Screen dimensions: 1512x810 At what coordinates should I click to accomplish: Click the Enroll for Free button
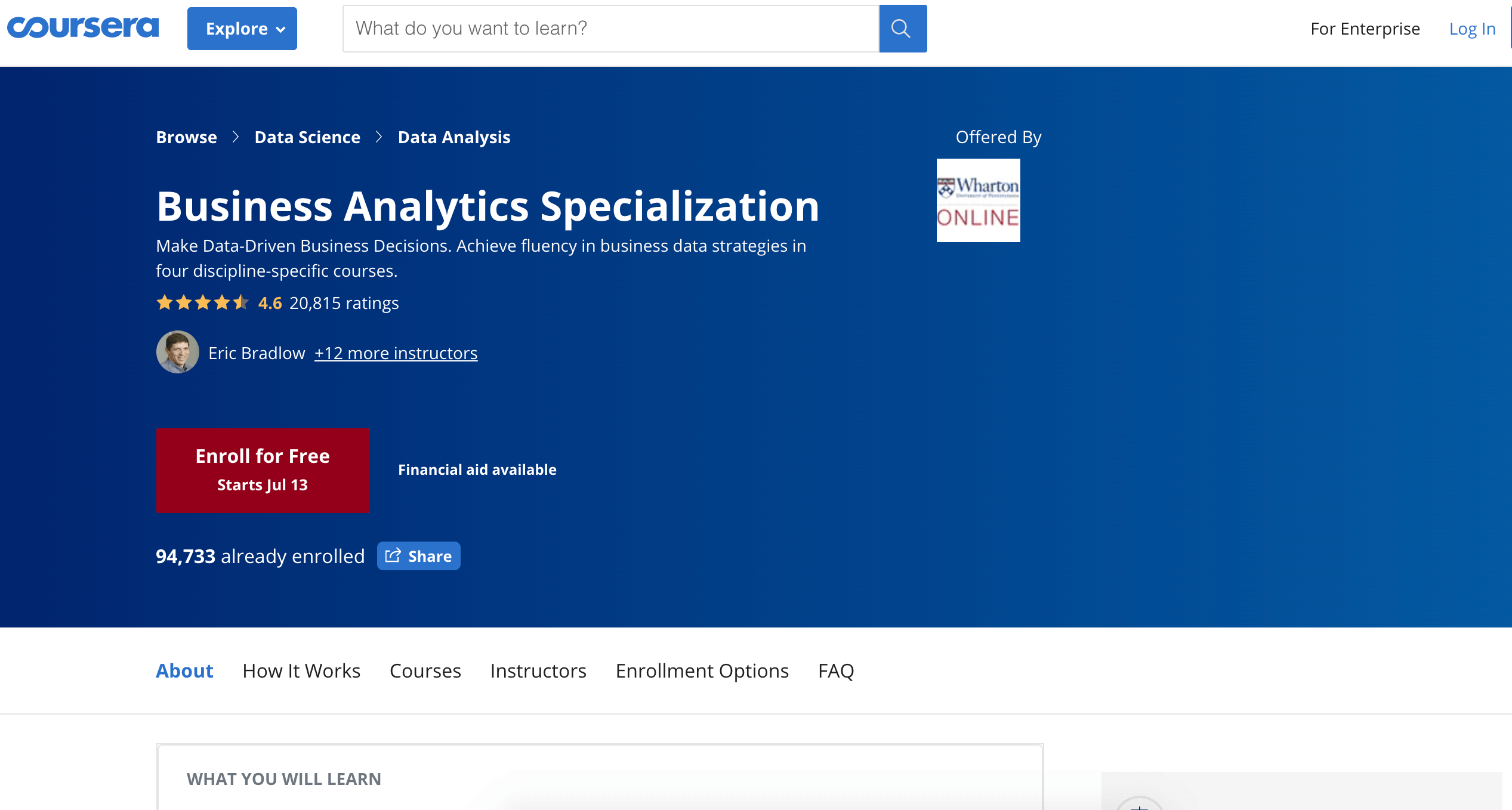tap(262, 470)
